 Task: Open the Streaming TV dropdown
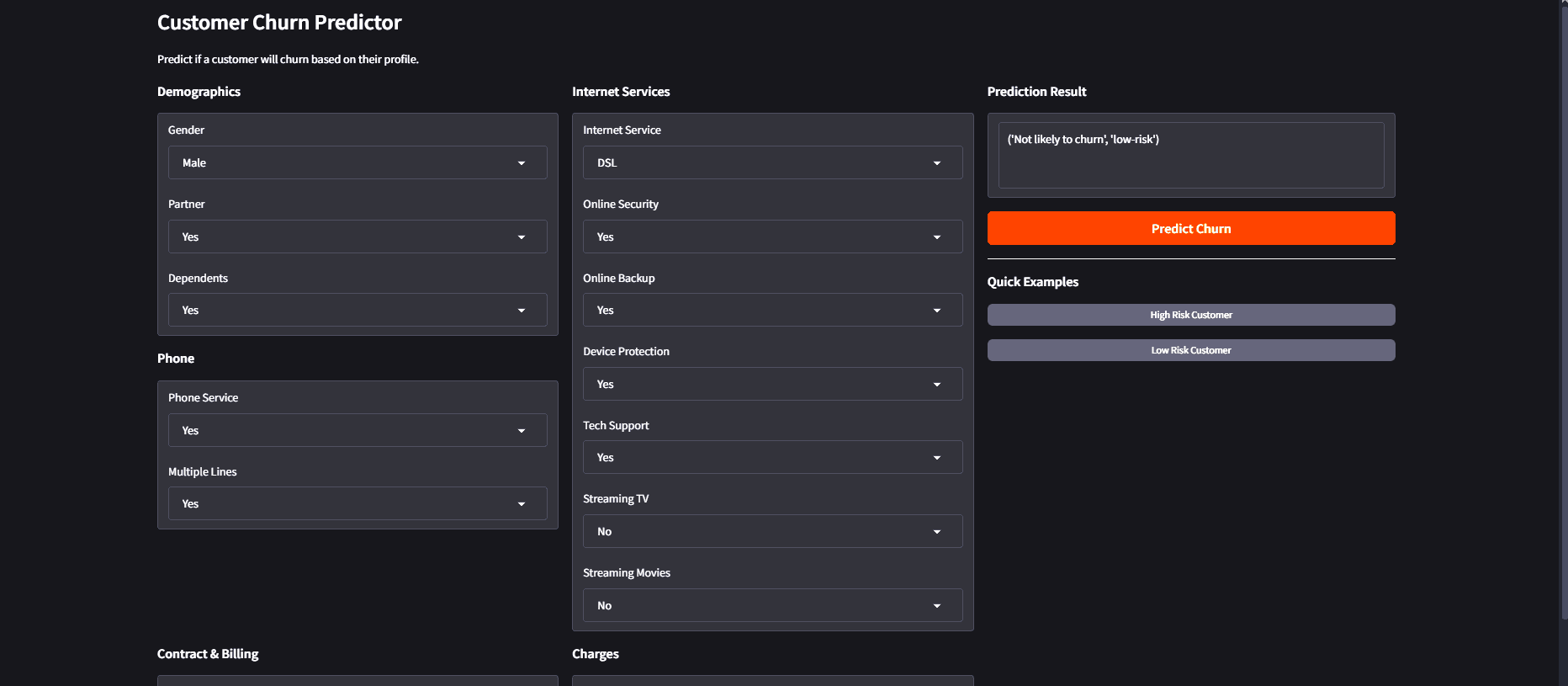click(773, 531)
